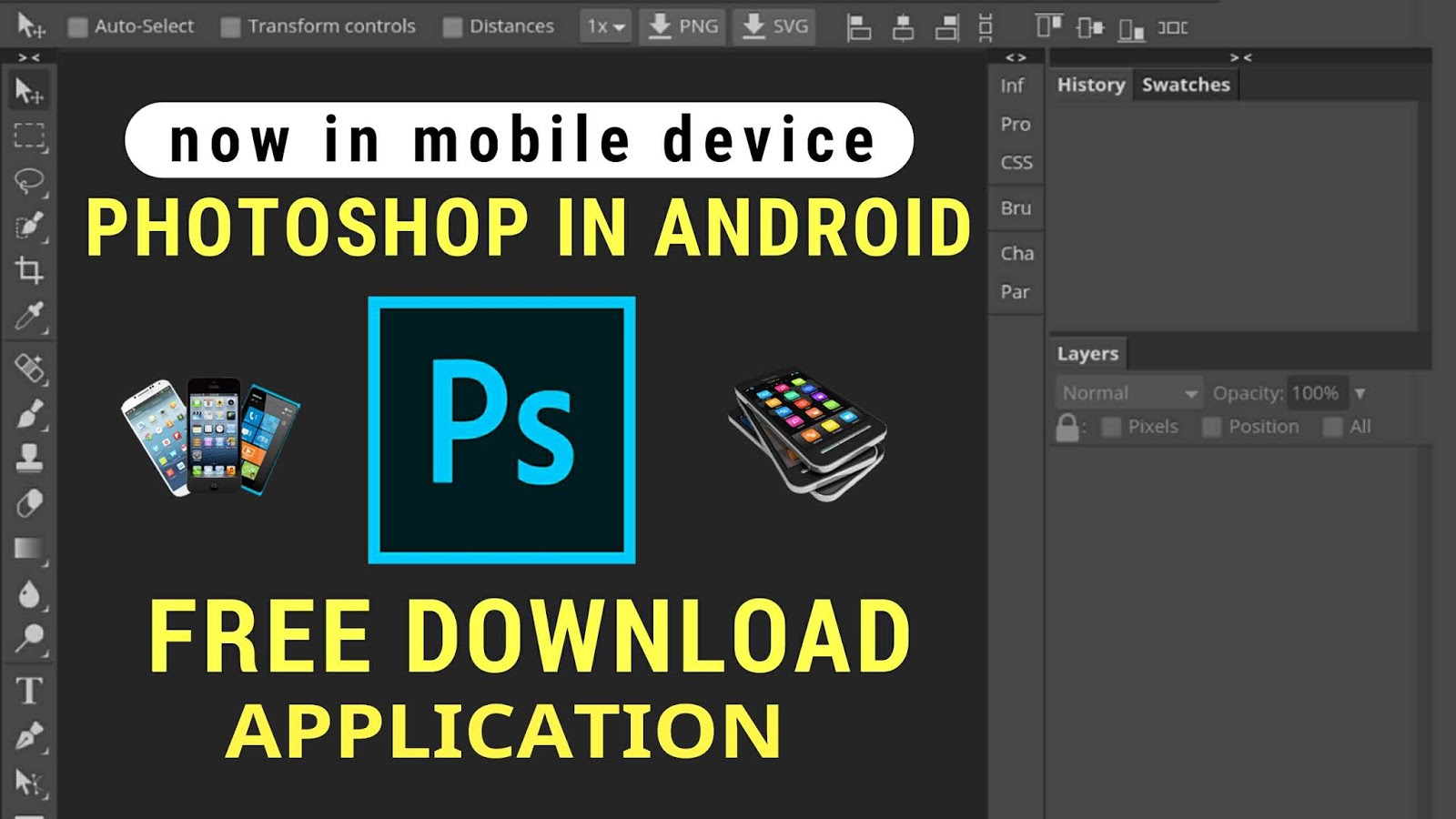This screenshot has height=819, width=1456.
Task: Select the Clone Stamp tool
Action: 29,458
